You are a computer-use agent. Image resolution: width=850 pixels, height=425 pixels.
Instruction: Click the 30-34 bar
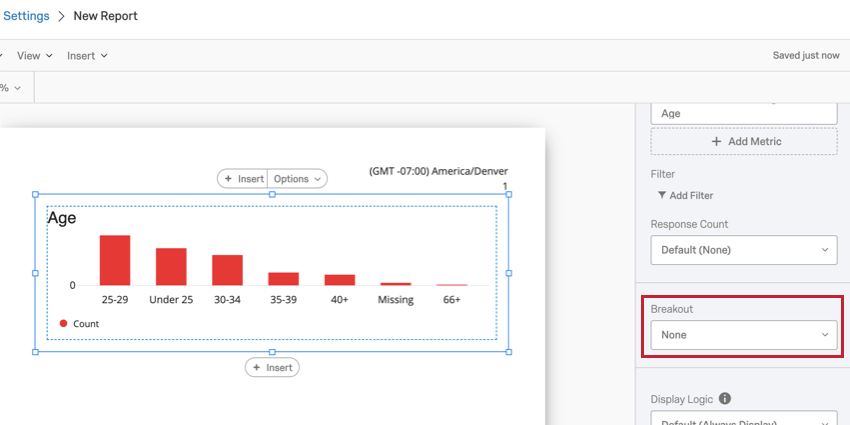click(x=227, y=270)
